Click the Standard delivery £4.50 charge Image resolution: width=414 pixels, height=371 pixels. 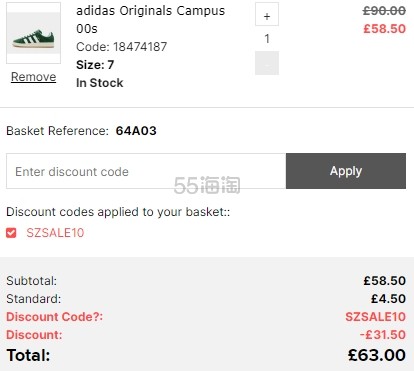[388, 299]
